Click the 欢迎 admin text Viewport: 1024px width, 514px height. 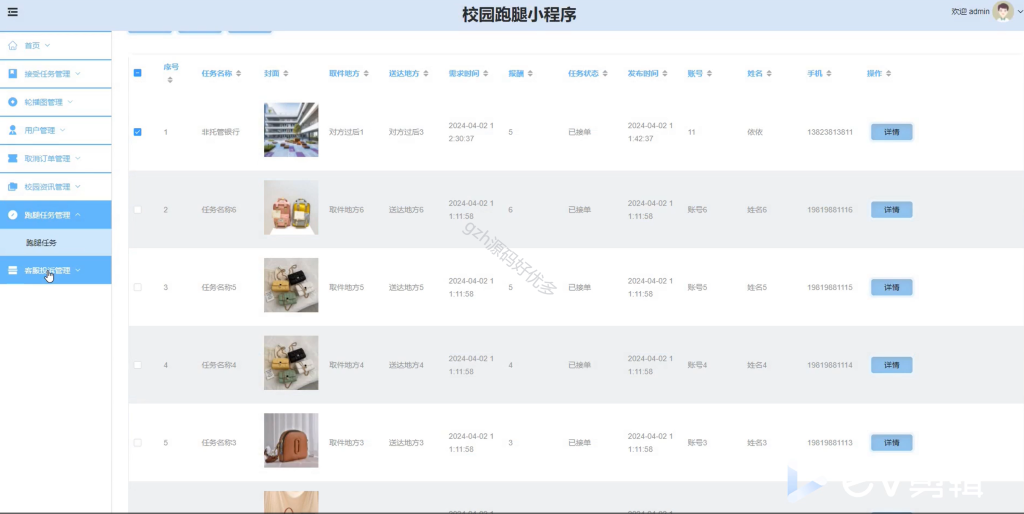[970, 12]
